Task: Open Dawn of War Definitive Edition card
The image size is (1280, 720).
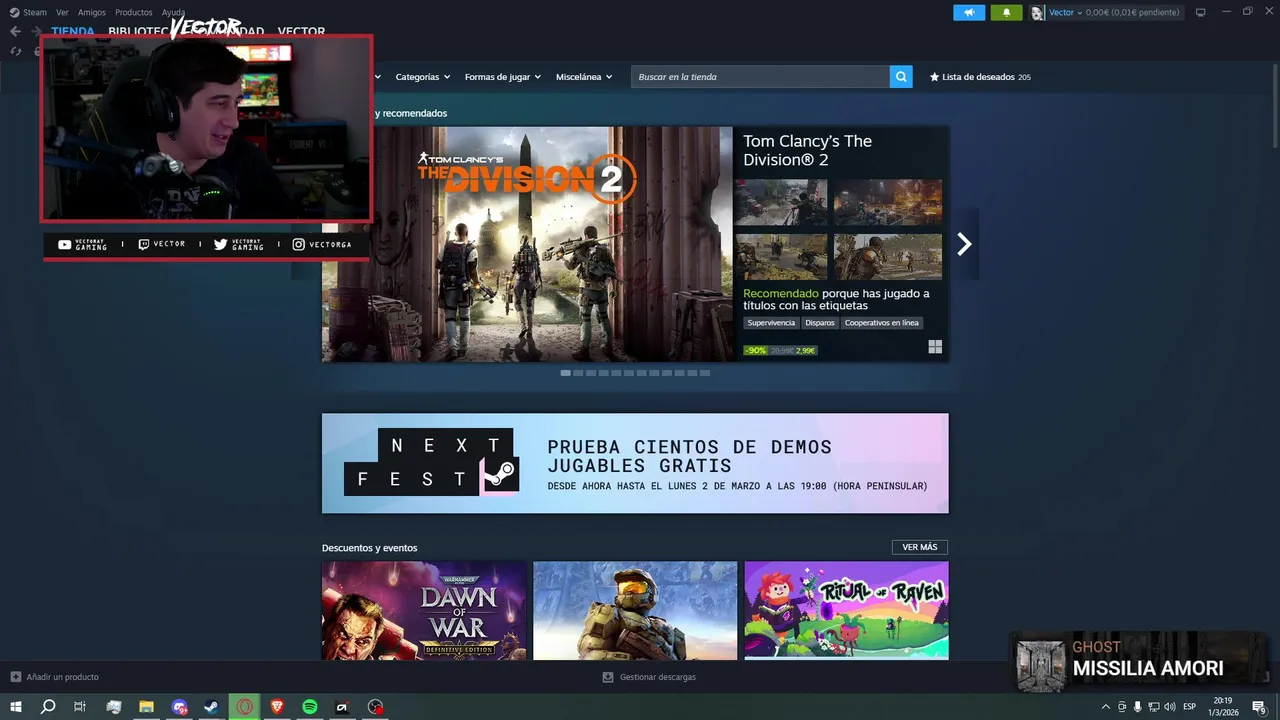Action: pos(424,610)
